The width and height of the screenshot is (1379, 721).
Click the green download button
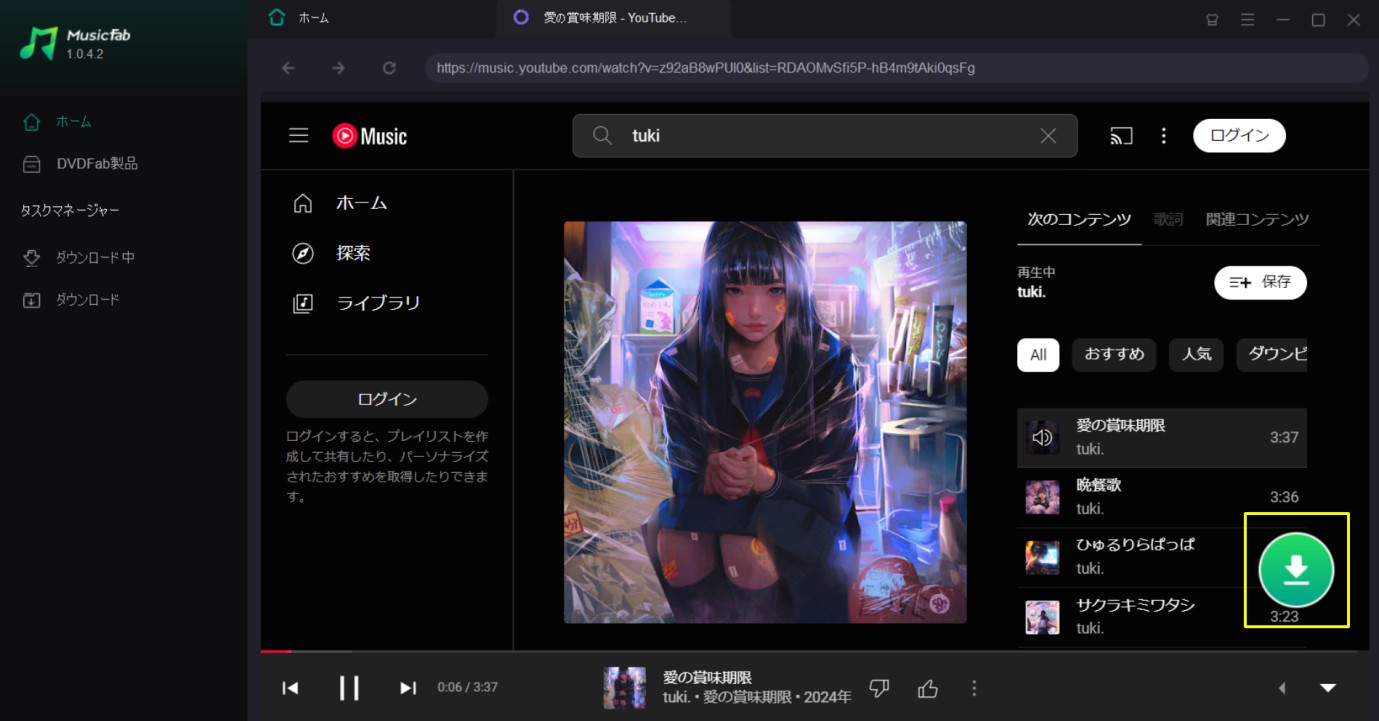pyautogui.click(x=1296, y=570)
